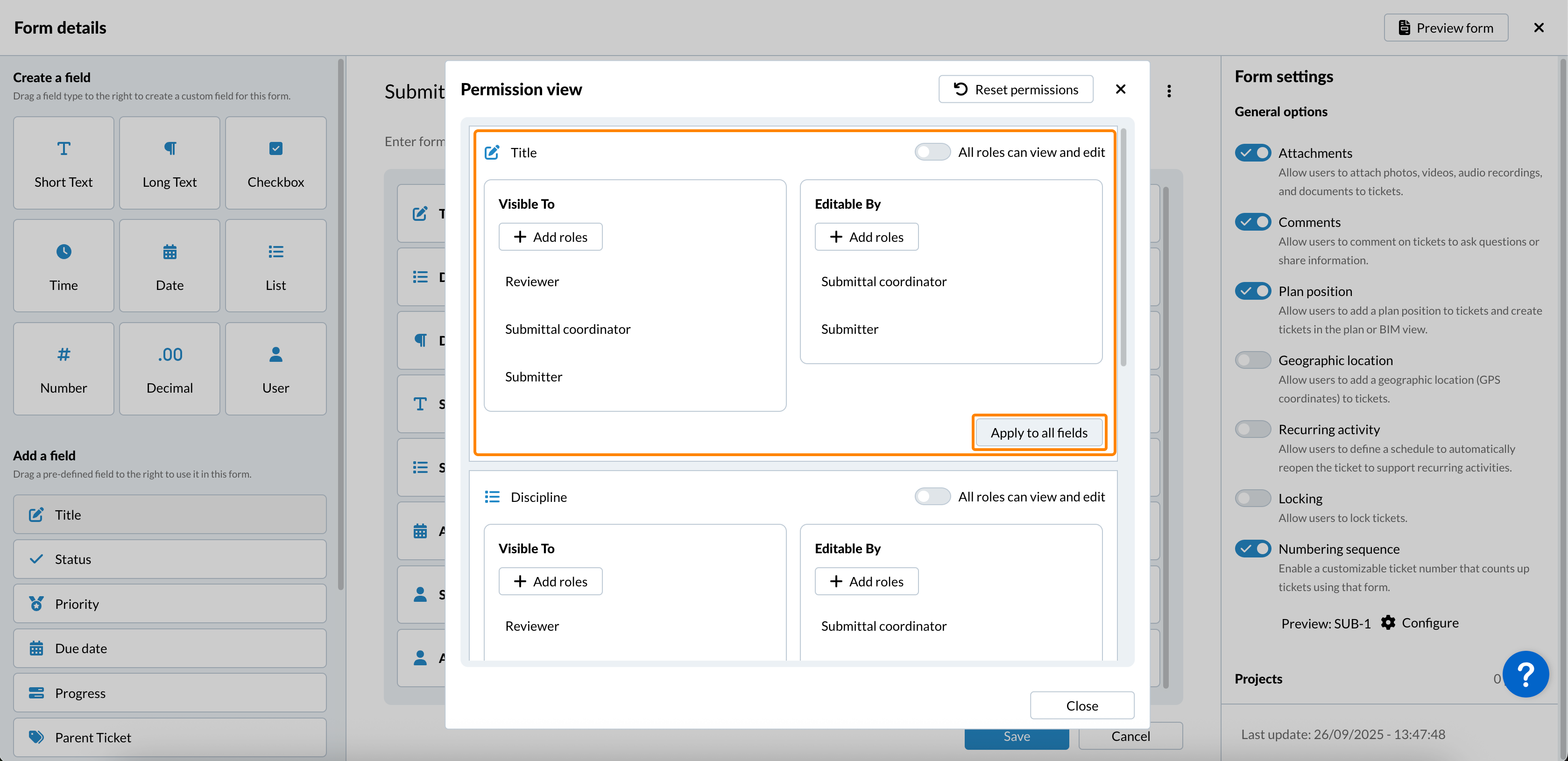Screen dimensions: 1568x761
Task: Click the Configure gear icon
Action: 1388,622
